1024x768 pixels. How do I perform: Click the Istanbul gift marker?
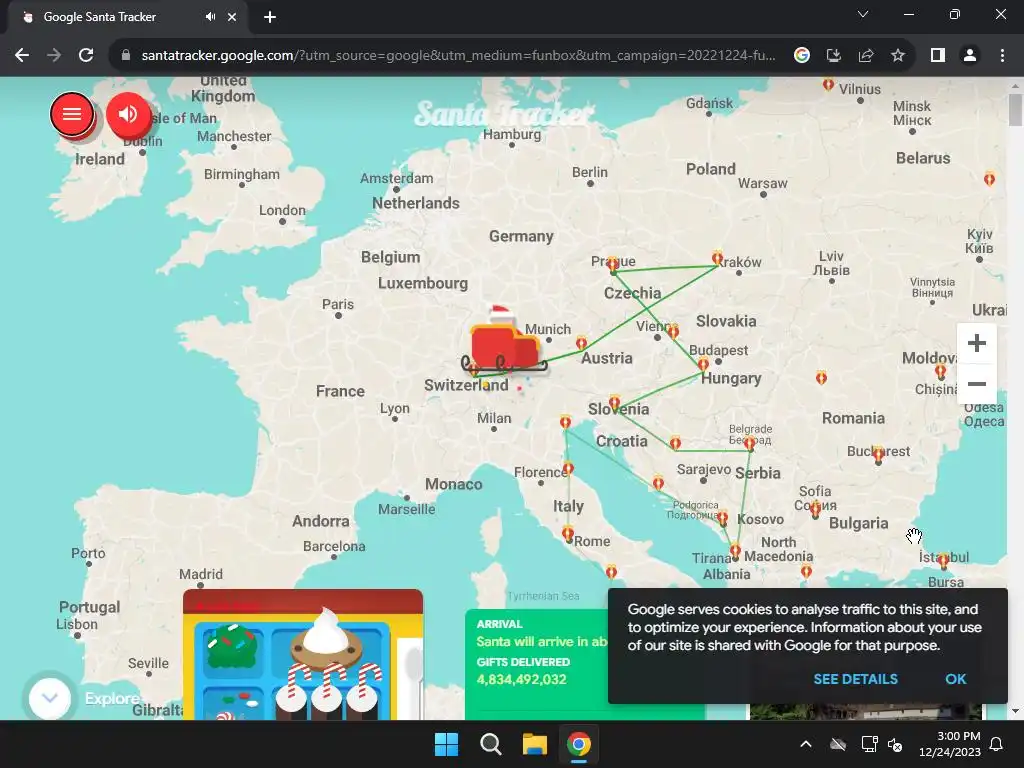[x=943, y=560]
